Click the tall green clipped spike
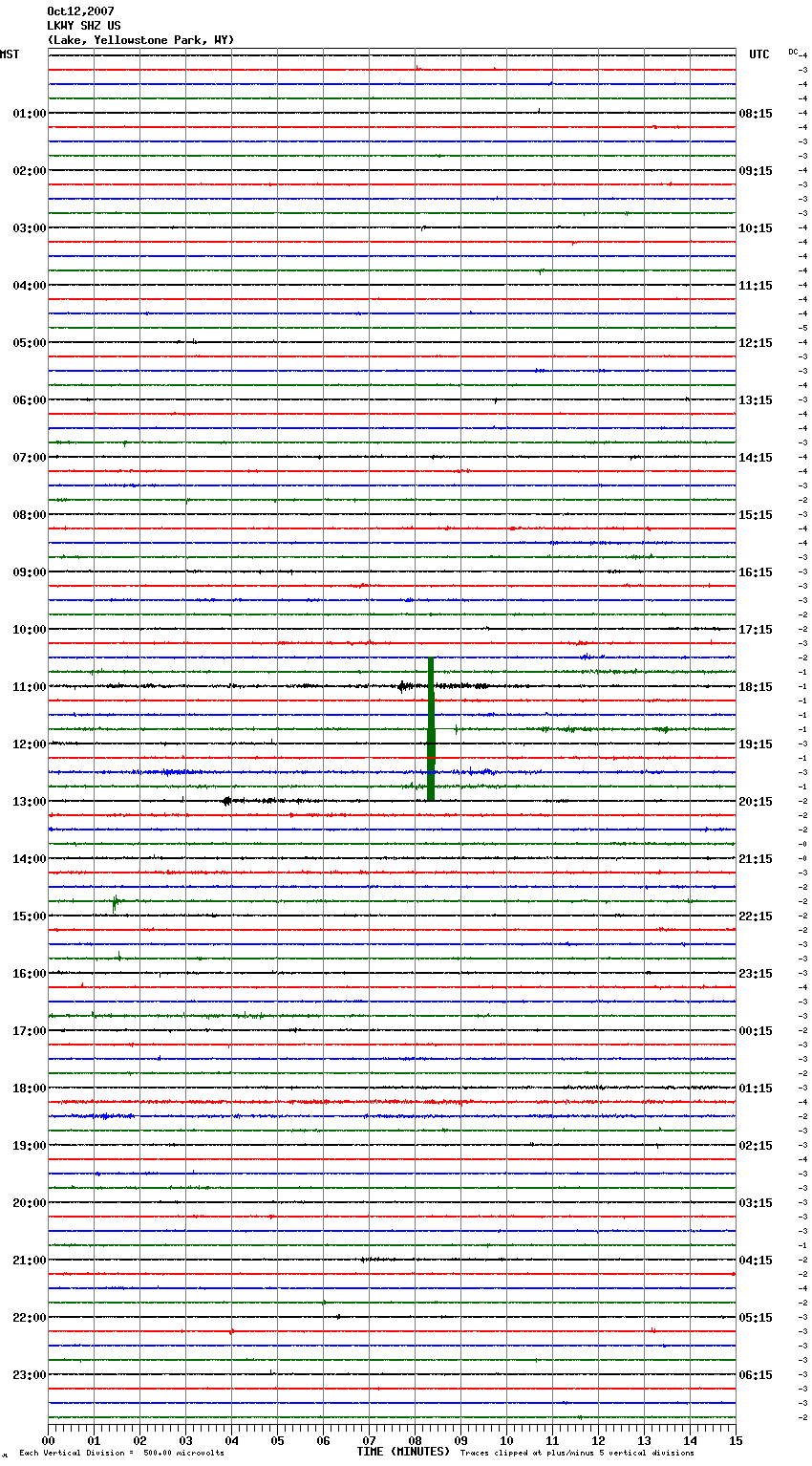Viewport: 812px width, 1466px height. click(x=431, y=729)
